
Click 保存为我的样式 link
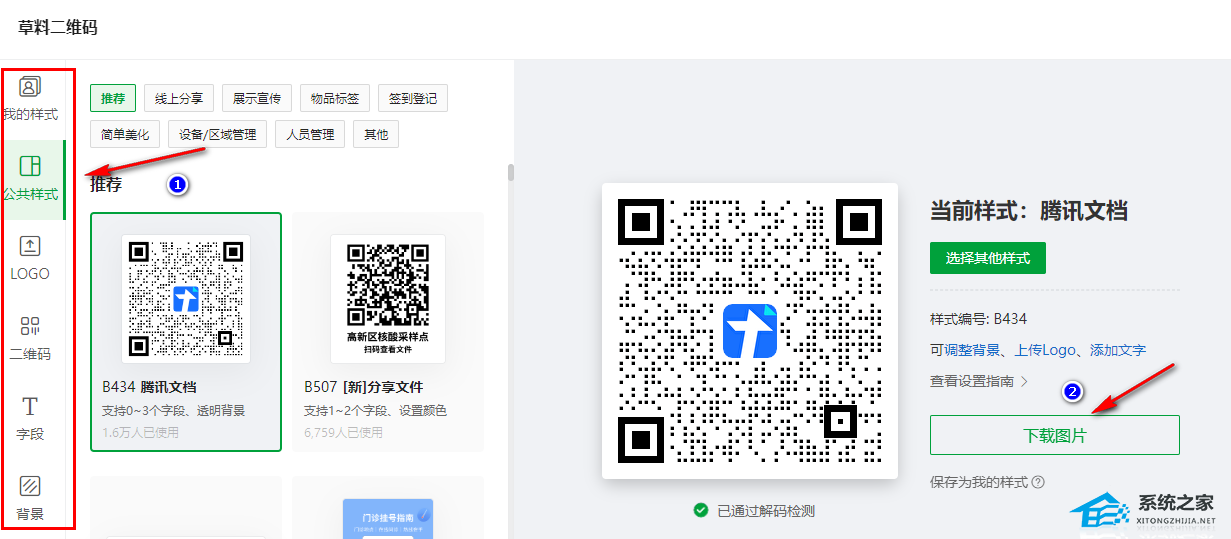979,482
